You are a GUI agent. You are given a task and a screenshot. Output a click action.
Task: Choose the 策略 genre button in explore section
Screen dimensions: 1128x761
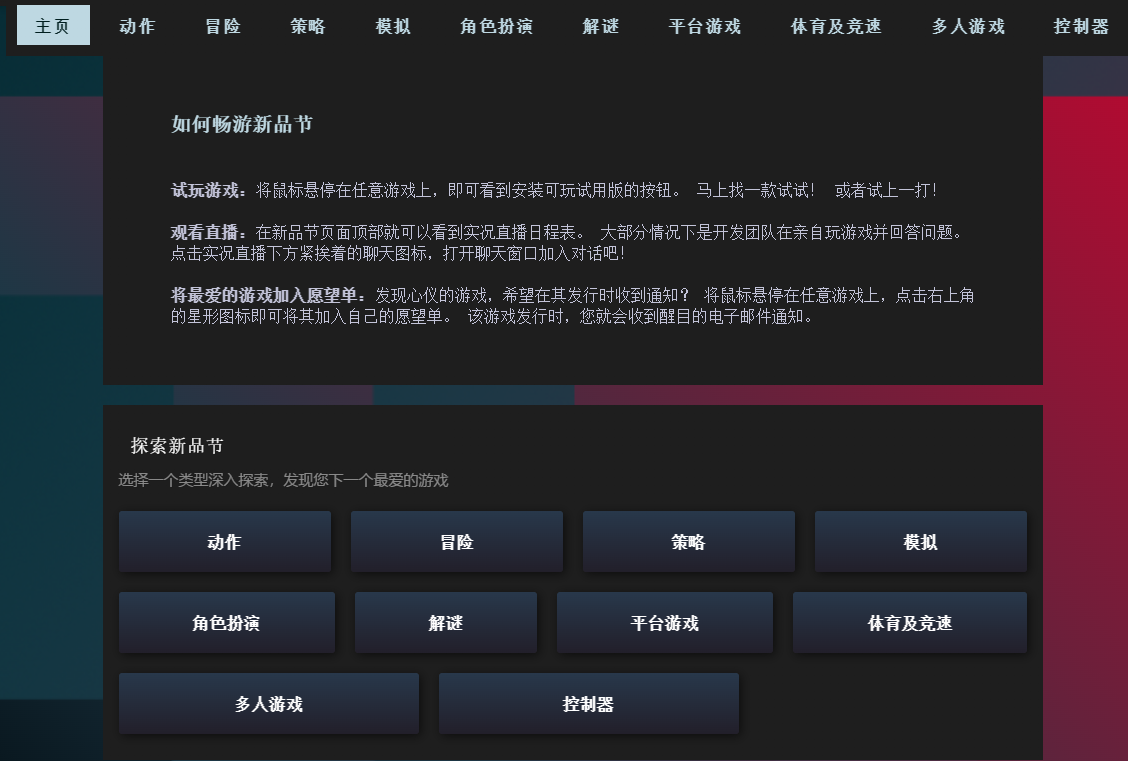tap(688, 542)
